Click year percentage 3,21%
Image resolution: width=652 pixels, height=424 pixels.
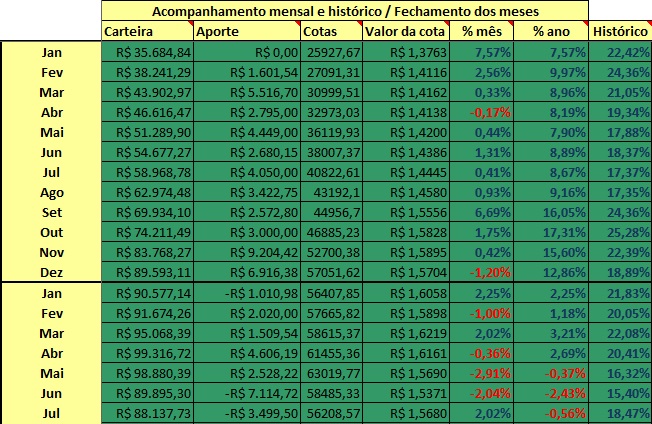coord(551,333)
